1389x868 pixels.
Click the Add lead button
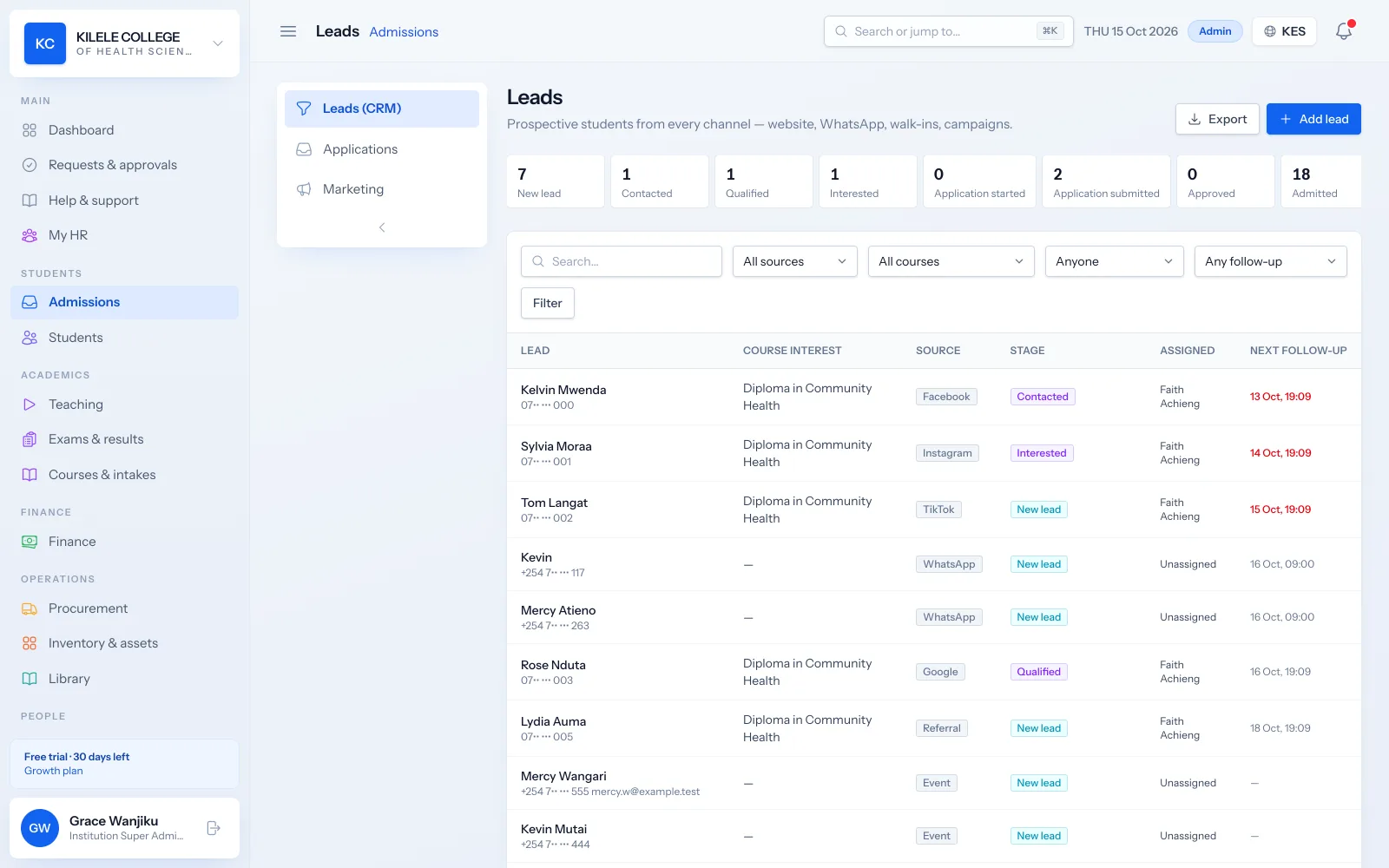tap(1313, 119)
